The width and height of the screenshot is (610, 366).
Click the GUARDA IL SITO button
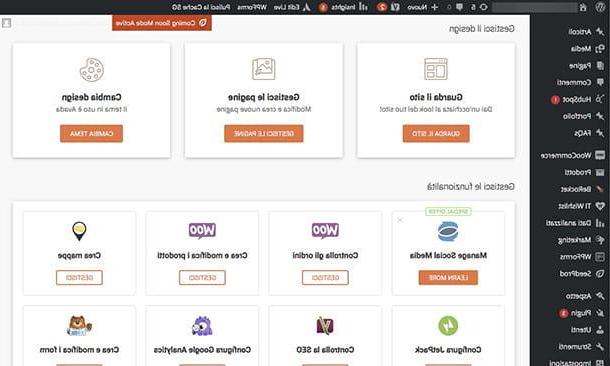436,133
